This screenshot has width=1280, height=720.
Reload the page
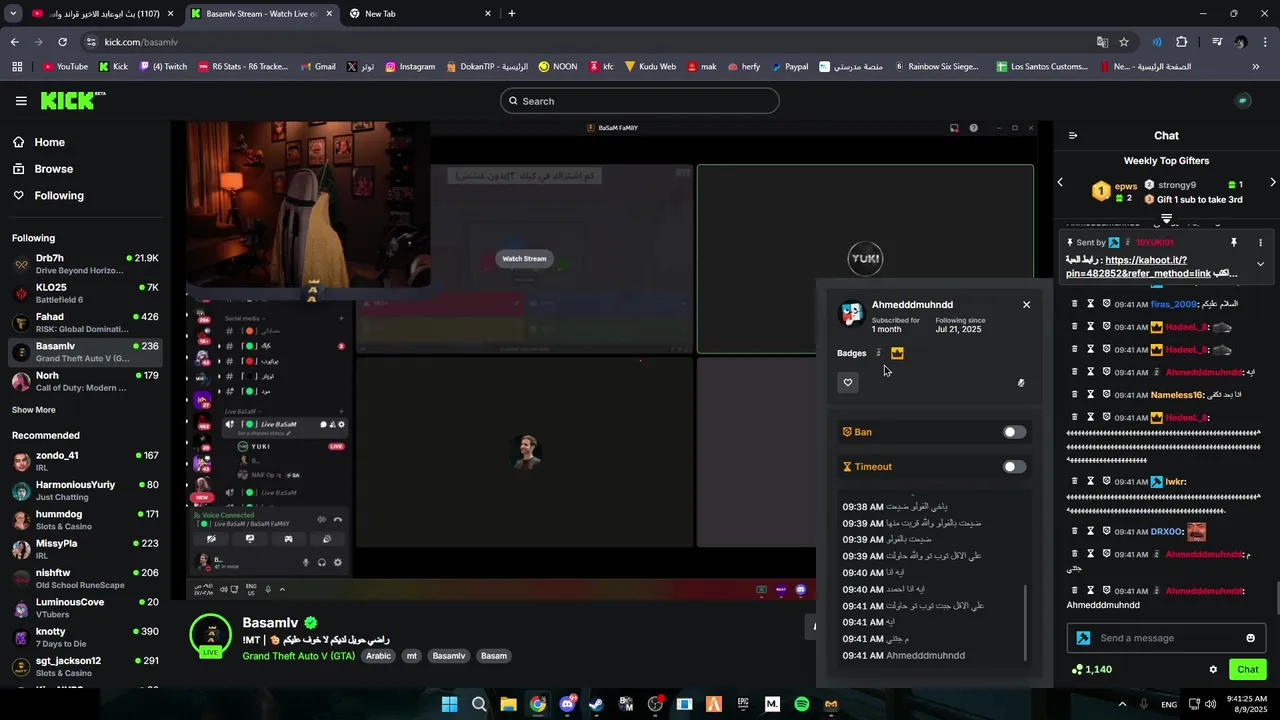click(x=62, y=42)
